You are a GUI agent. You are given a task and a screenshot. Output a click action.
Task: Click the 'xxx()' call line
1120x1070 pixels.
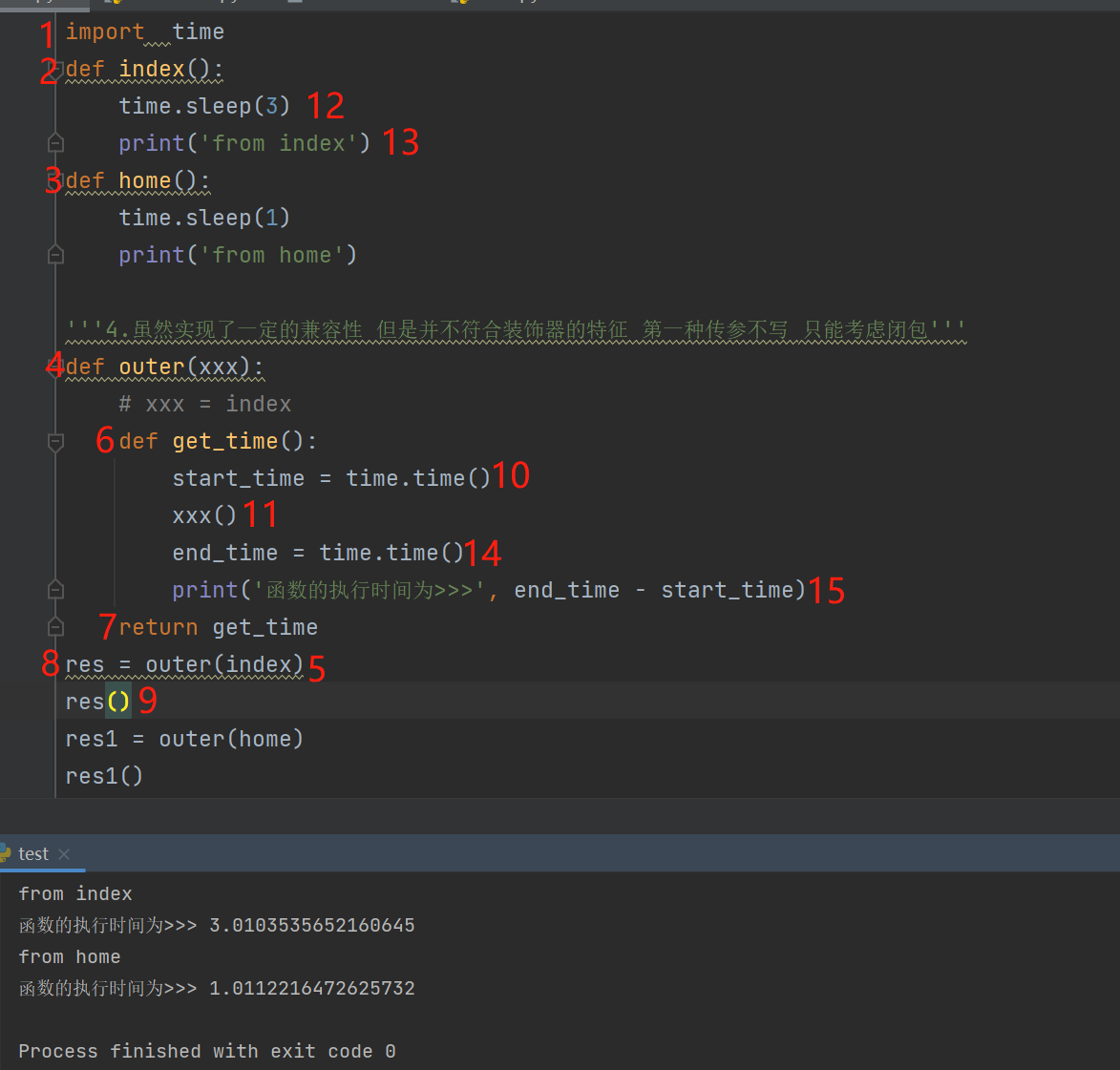[x=204, y=515]
